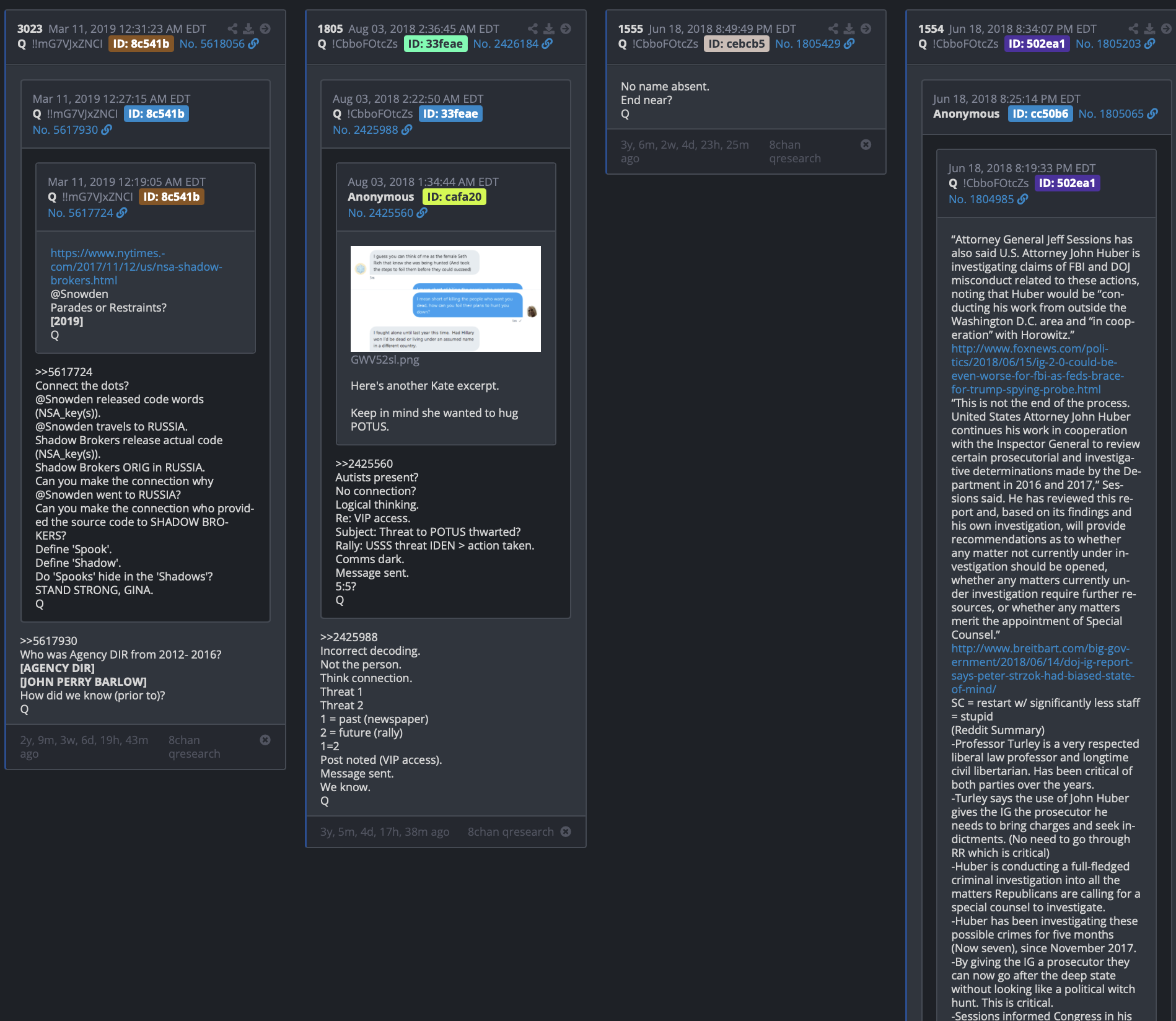Click the chain link icon beside No. 2425988
The image size is (1176, 1021).
pyautogui.click(x=407, y=129)
